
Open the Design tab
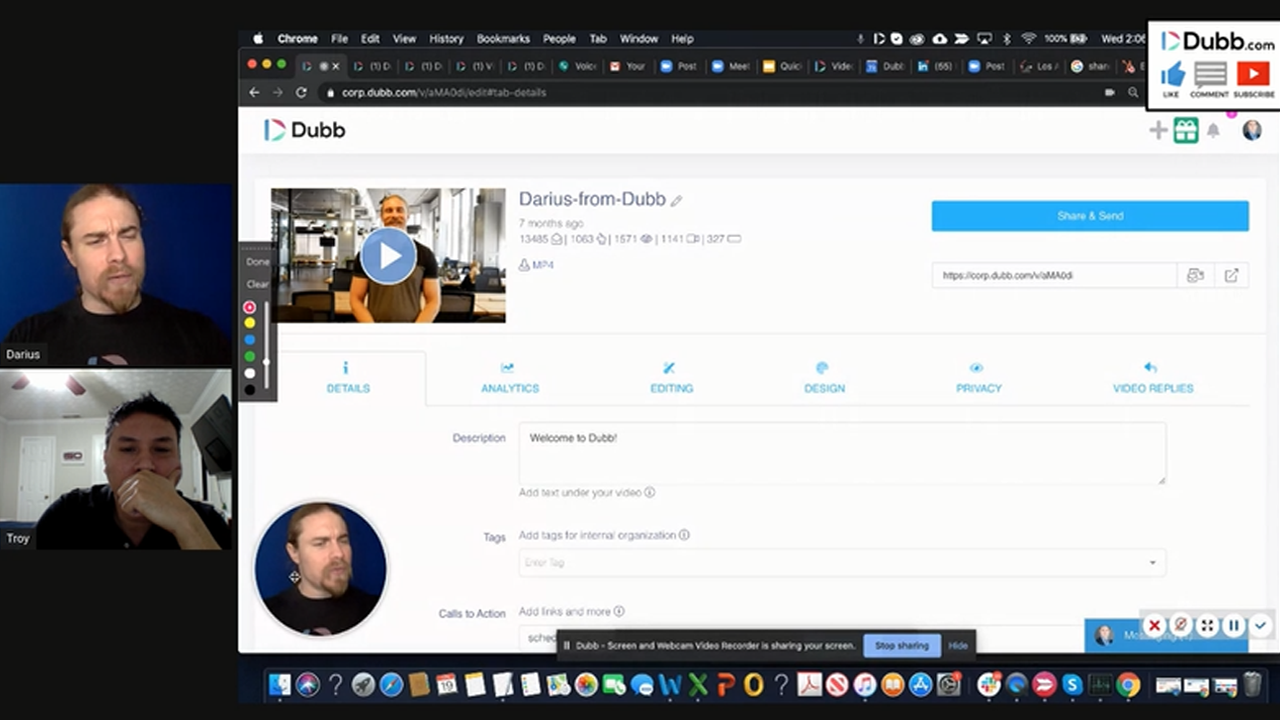(x=824, y=378)
